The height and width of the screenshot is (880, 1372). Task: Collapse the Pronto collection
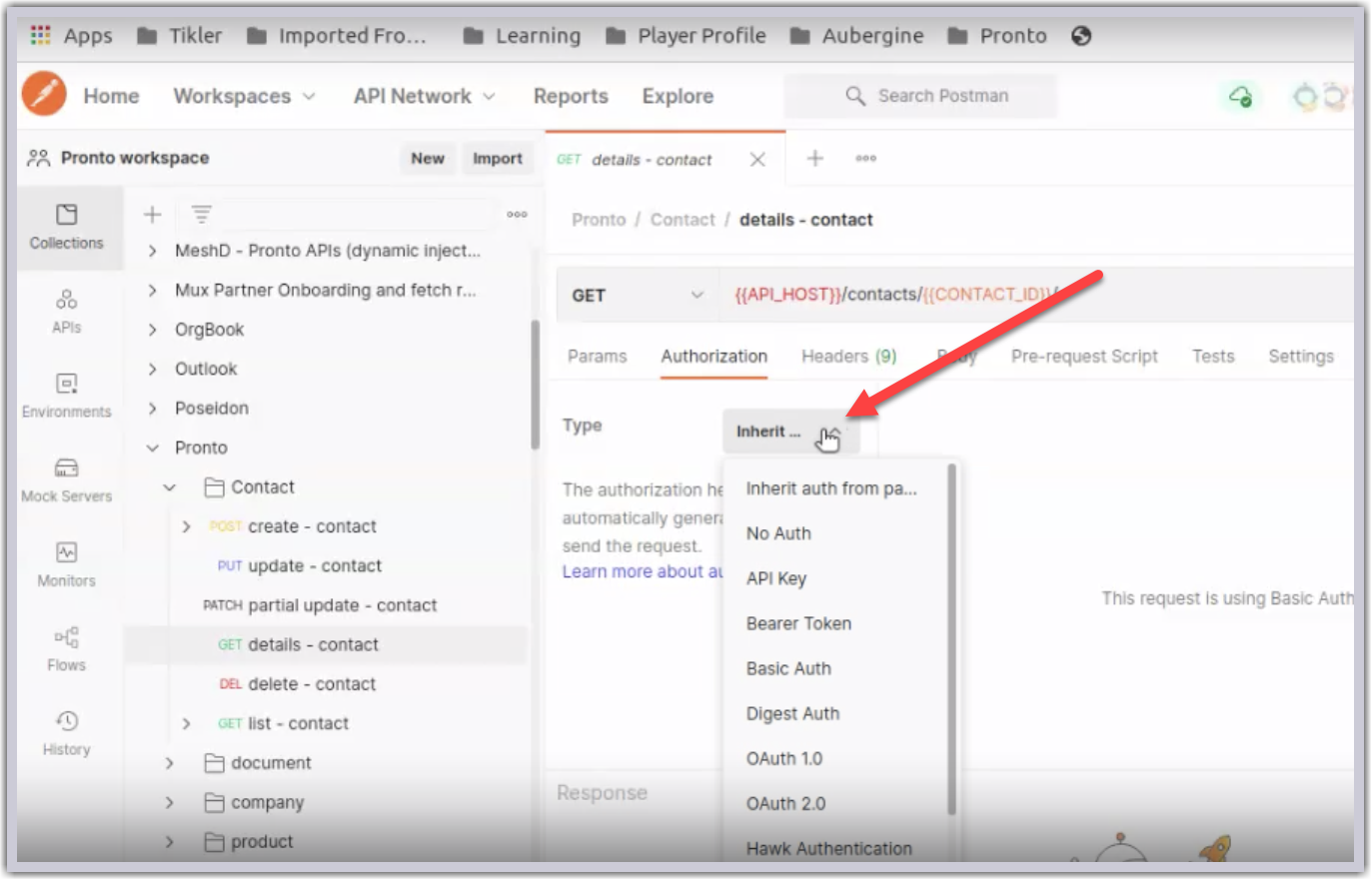click(152, 447)
